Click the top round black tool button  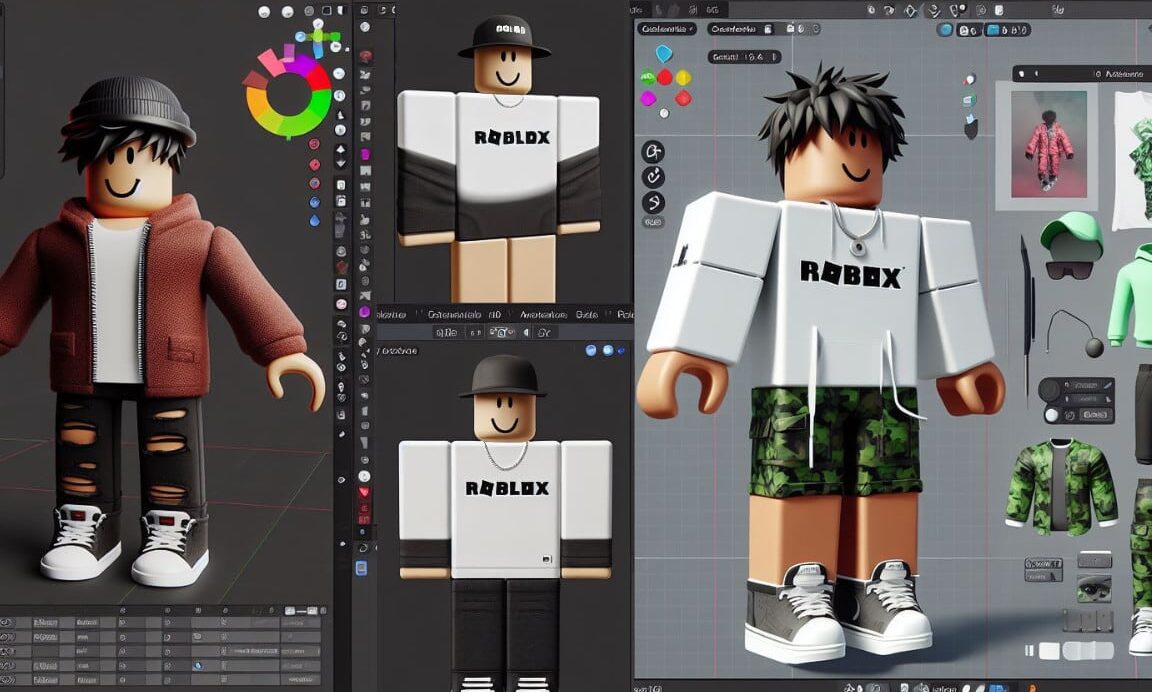point(652,152)
